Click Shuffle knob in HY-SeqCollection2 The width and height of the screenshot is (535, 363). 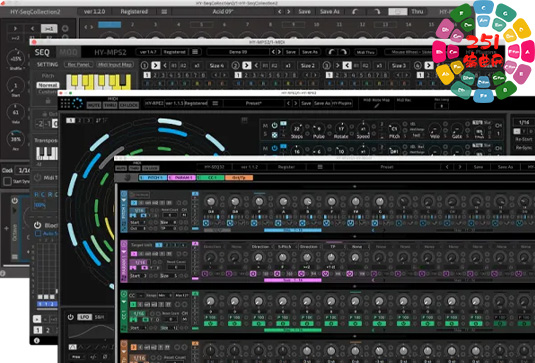(16, 58)
